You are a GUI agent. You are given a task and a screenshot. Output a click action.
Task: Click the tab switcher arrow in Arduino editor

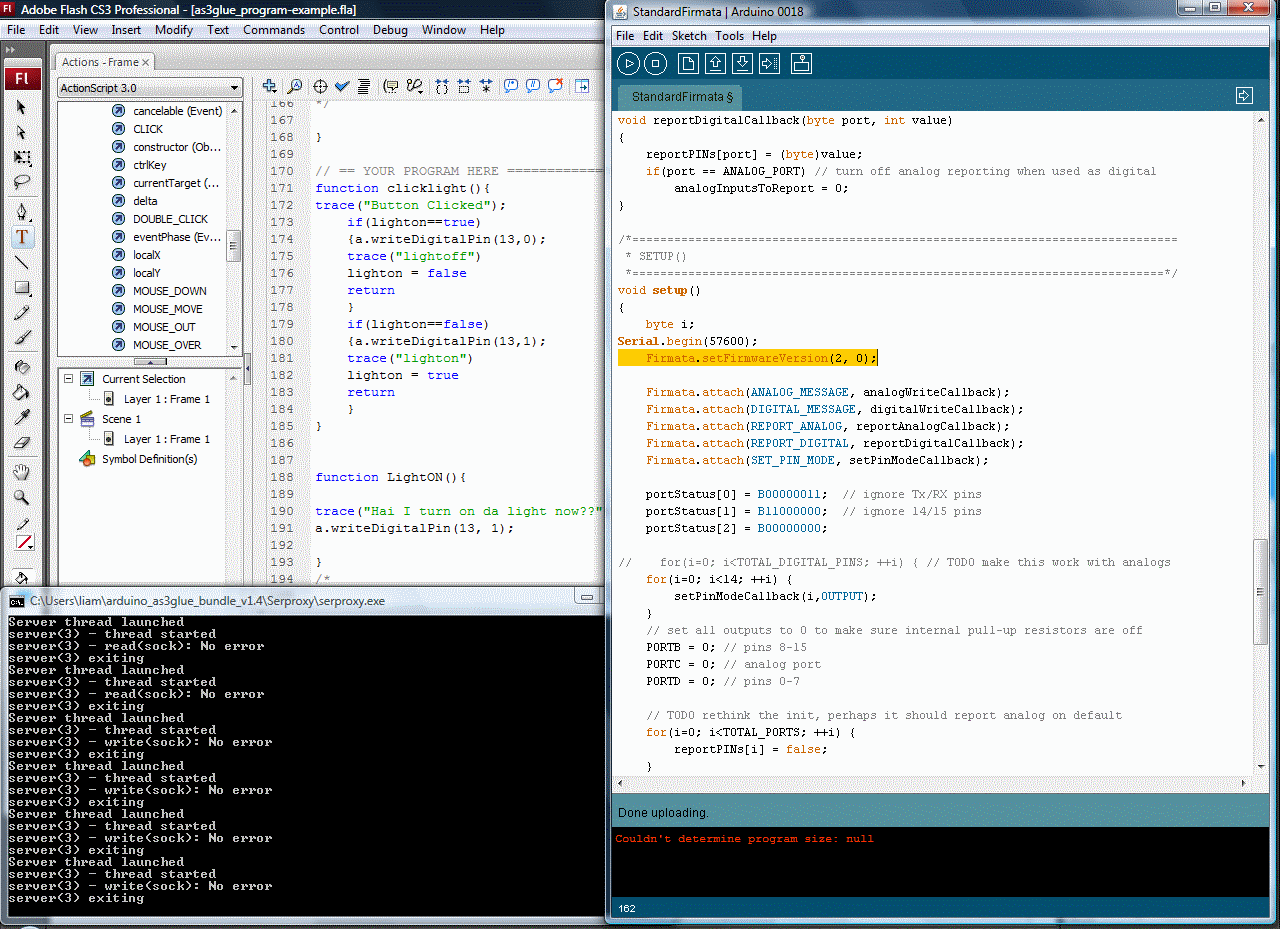point(1244,95)
